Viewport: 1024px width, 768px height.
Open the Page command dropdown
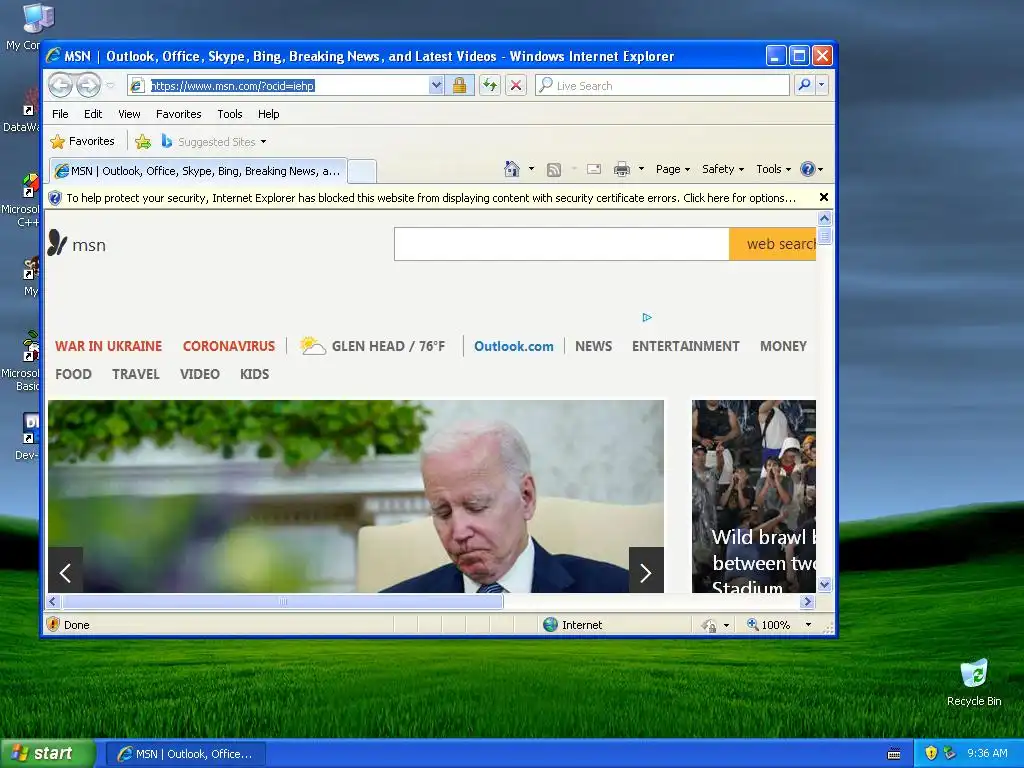pyautogui.click(x=673, y=169)
